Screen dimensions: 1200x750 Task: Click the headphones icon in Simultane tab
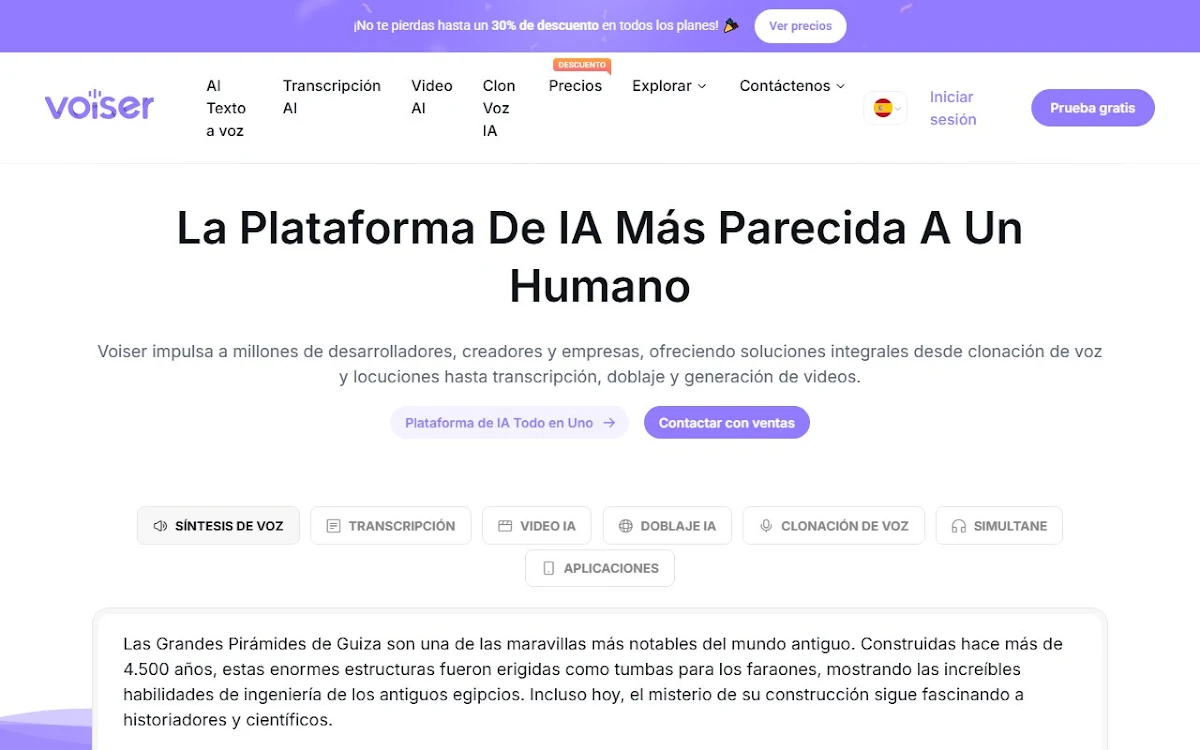click(x=959, y=526)
